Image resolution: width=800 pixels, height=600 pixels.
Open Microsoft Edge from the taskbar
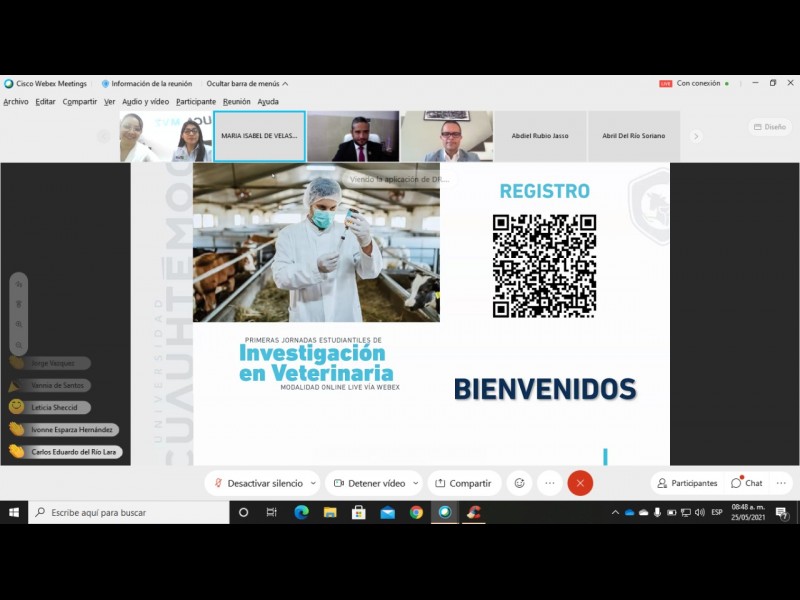301,512
